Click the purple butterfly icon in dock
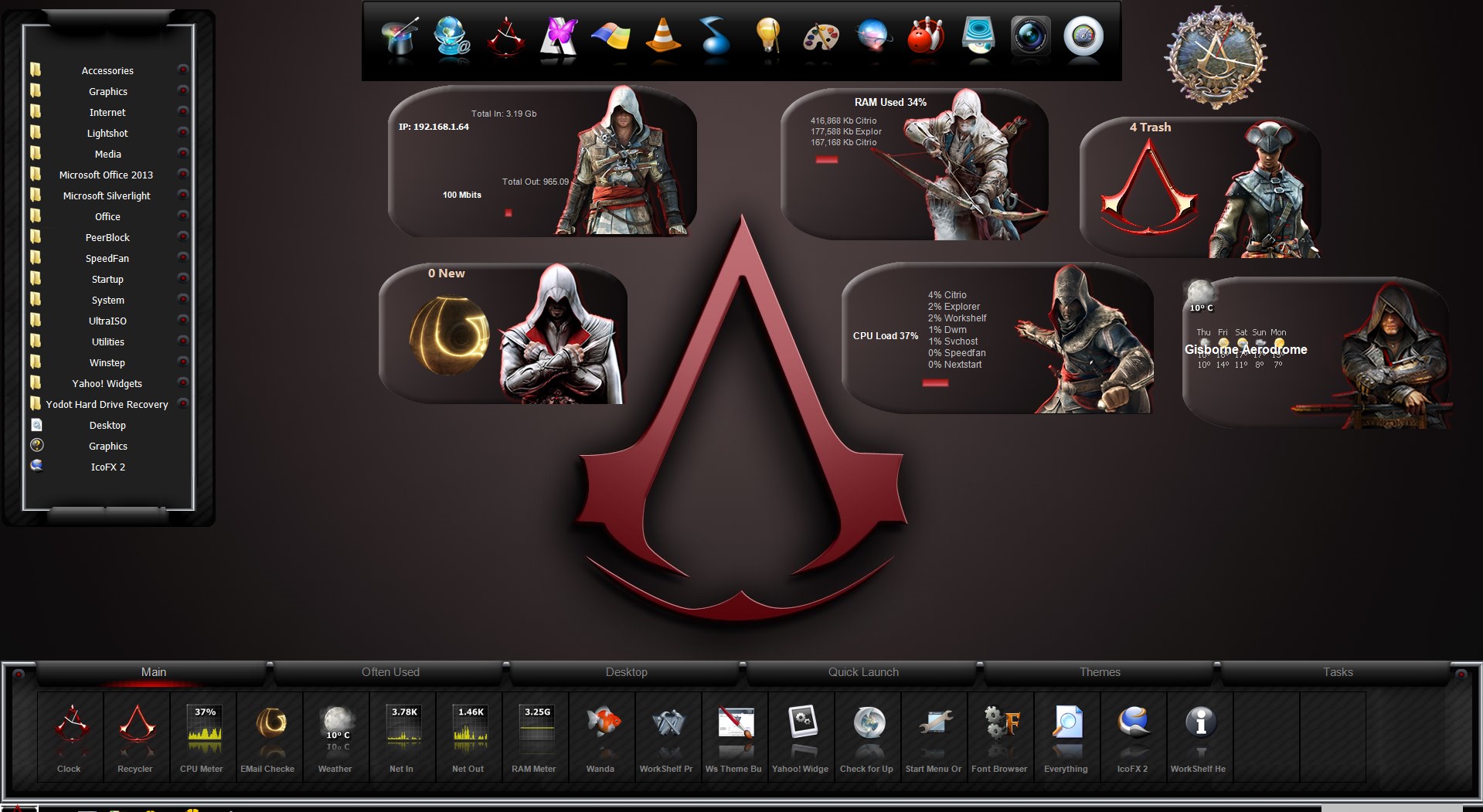 (559, 36)
